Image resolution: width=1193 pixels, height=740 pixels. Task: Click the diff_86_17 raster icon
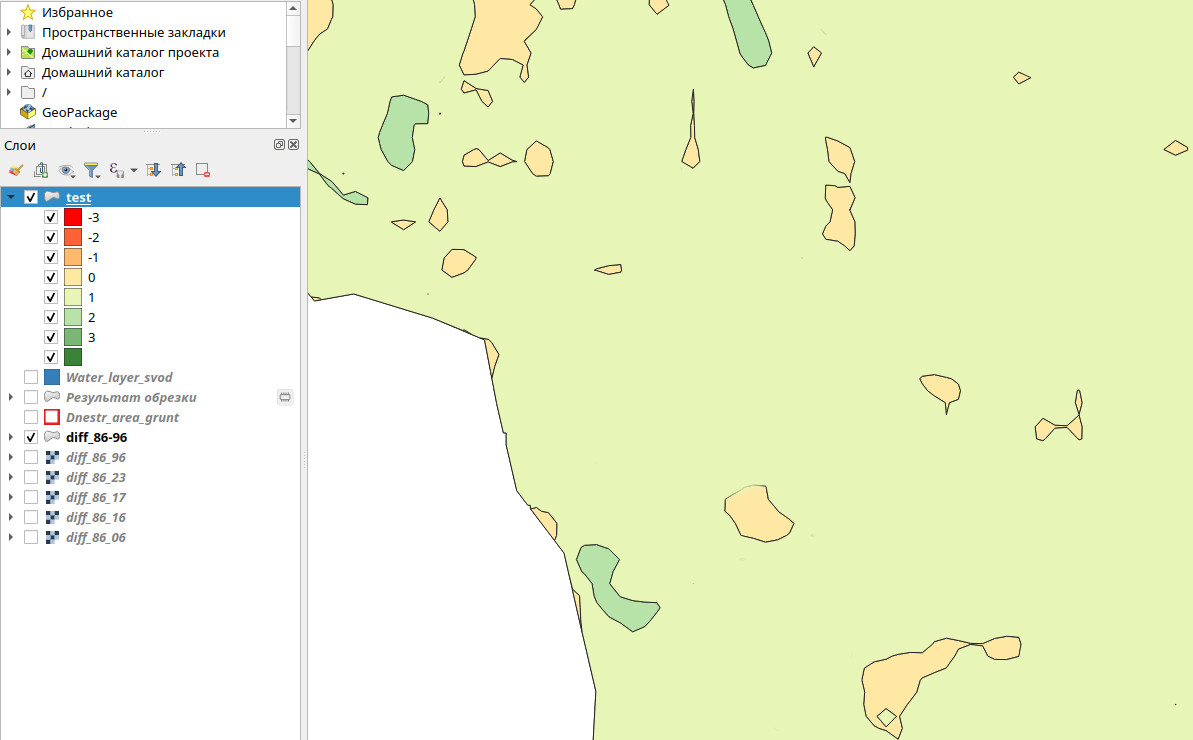(x=52, y=497)
